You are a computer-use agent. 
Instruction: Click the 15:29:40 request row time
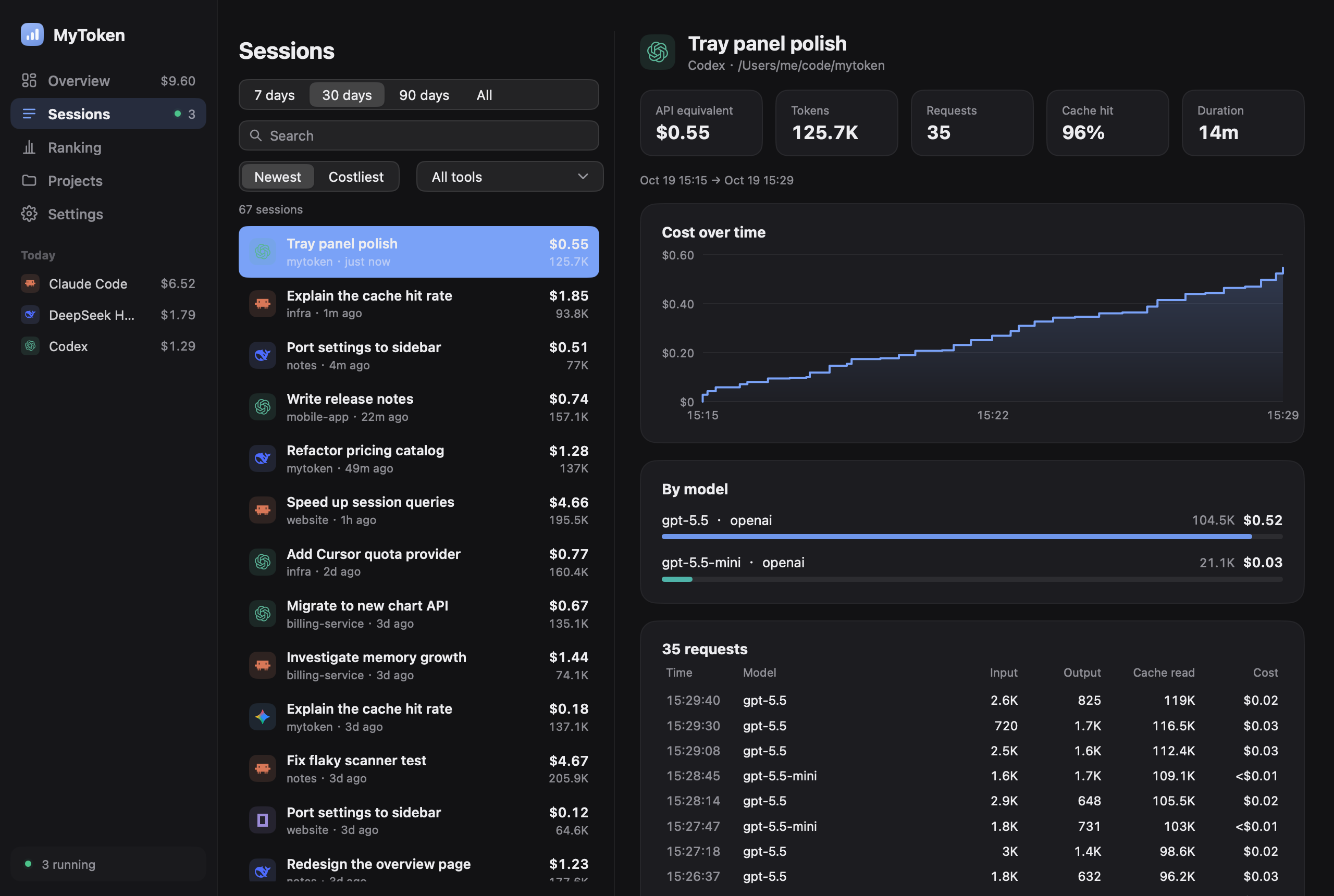[693, 700]
